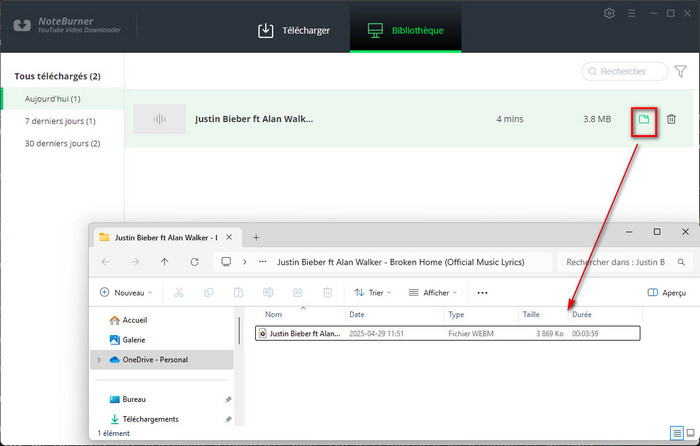
Task: Delete the Justin Bieber track with trash icon
Action: (671, 119)
